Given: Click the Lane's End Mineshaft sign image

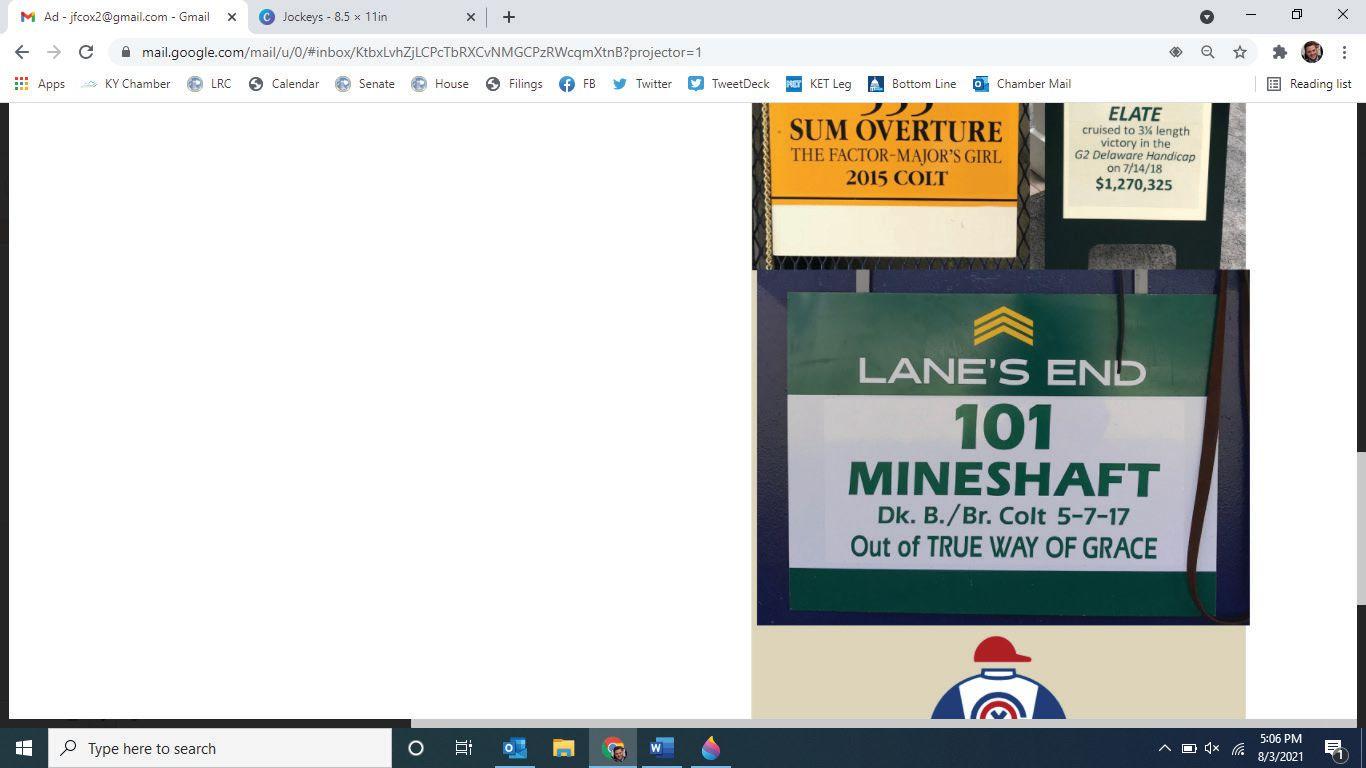Looking at the screenshot, I should point(1003,447).
